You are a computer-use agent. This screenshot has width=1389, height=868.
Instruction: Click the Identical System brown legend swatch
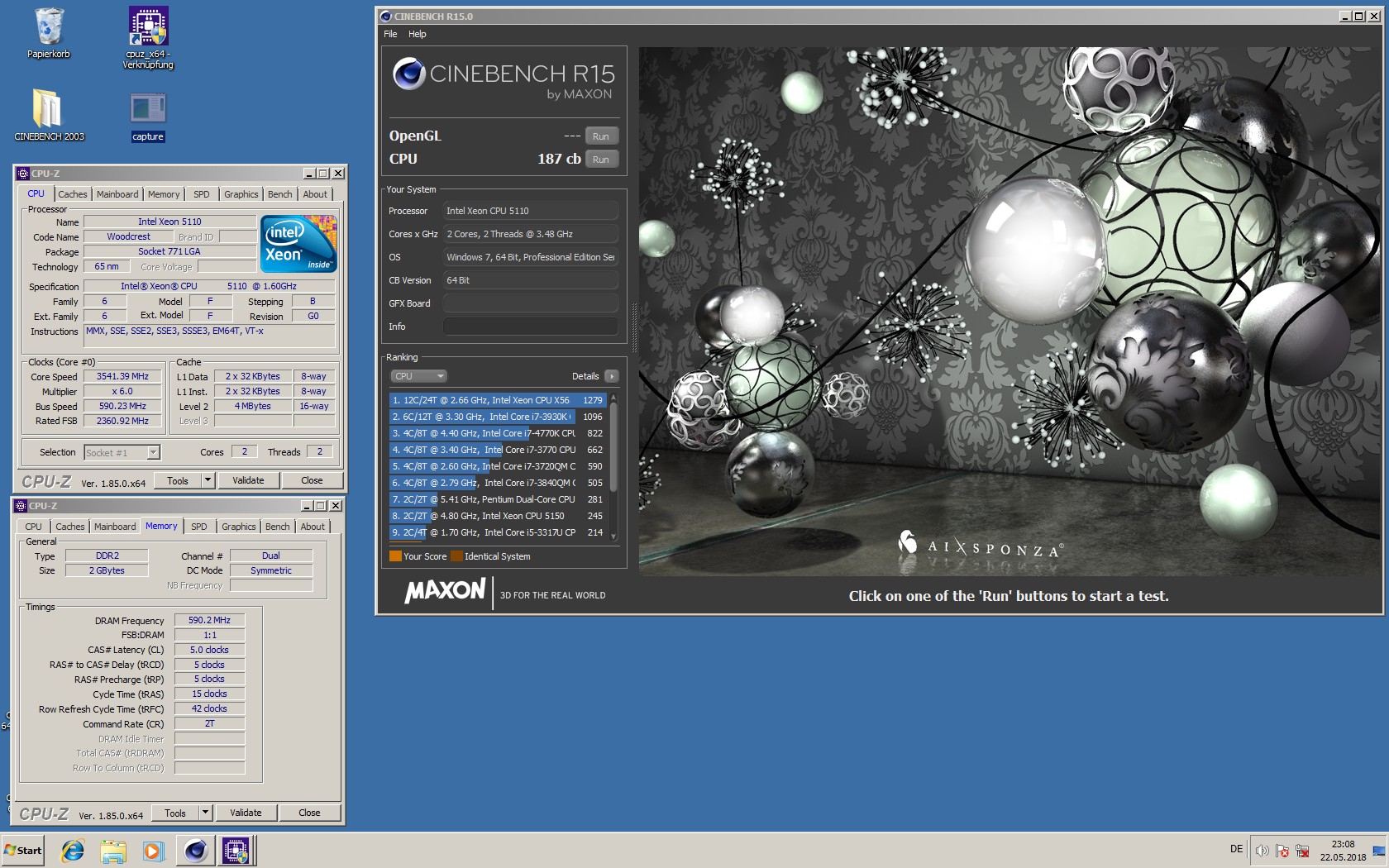pyautogui.click(x=456, y=556)
